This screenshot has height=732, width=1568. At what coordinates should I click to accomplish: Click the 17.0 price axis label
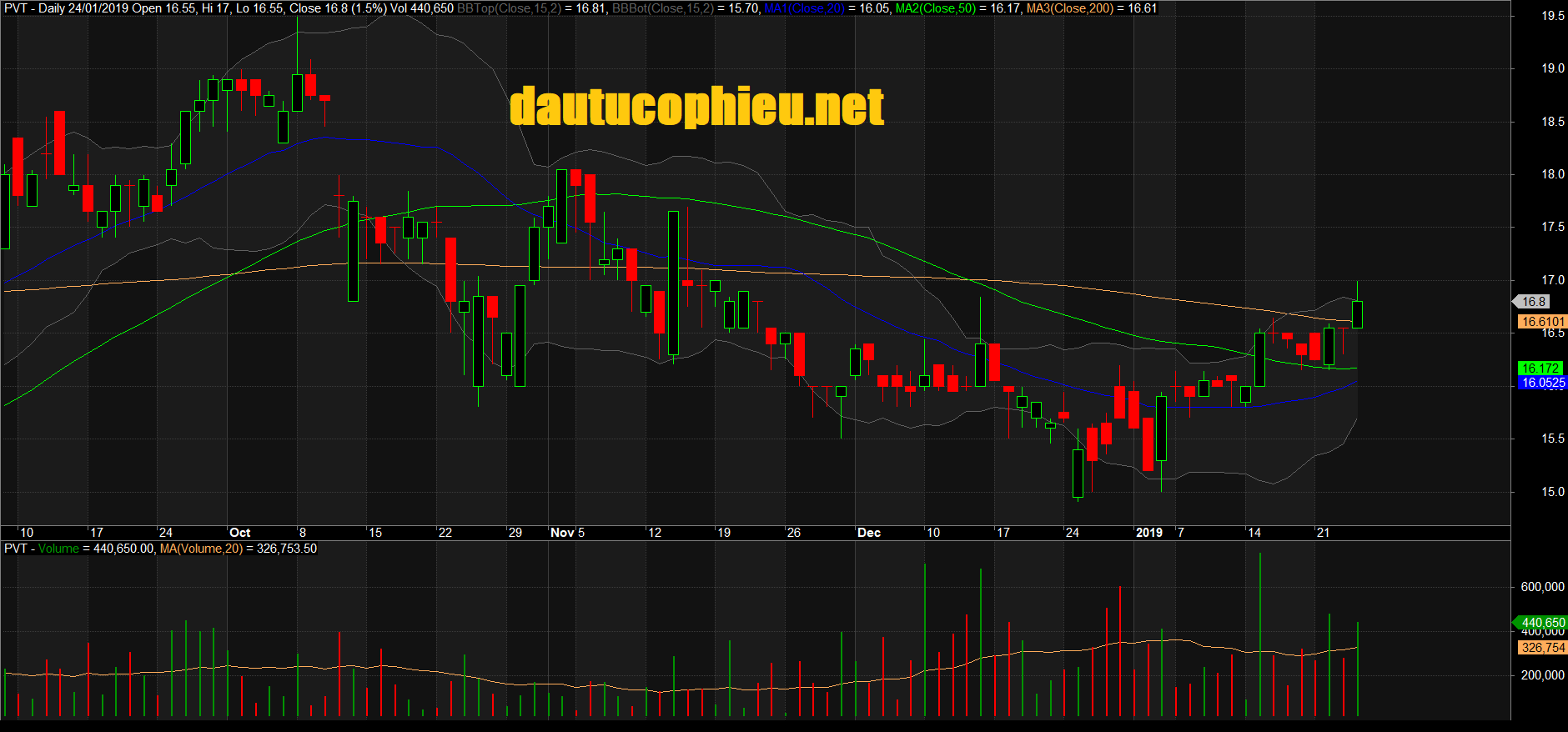point(1553,280)
